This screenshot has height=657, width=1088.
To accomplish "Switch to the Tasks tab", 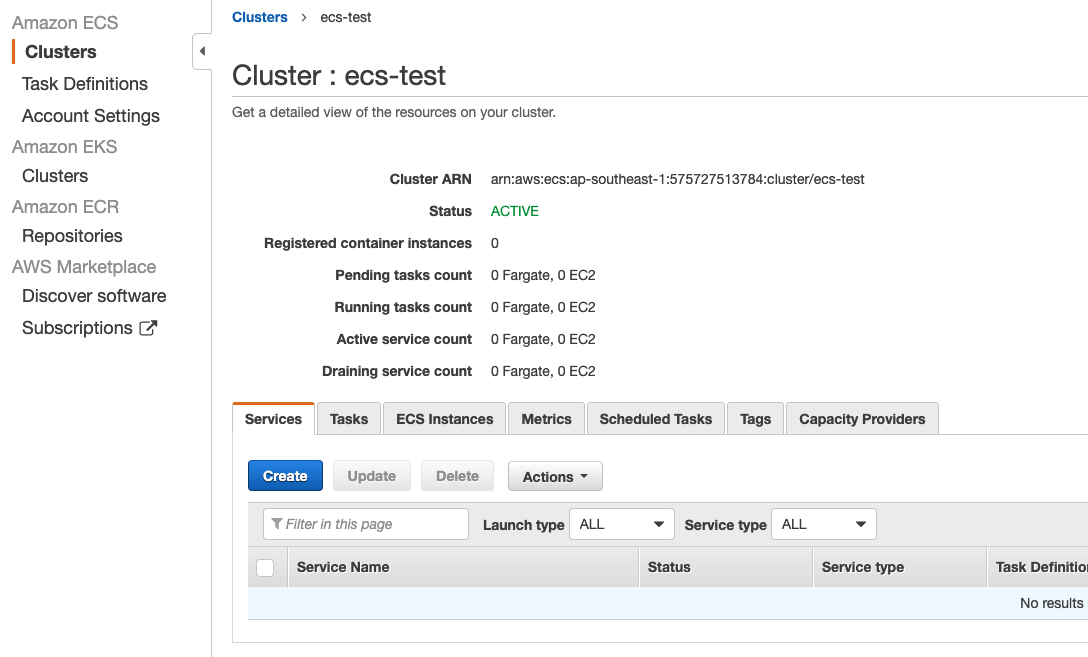I will (x=348, y=418).
